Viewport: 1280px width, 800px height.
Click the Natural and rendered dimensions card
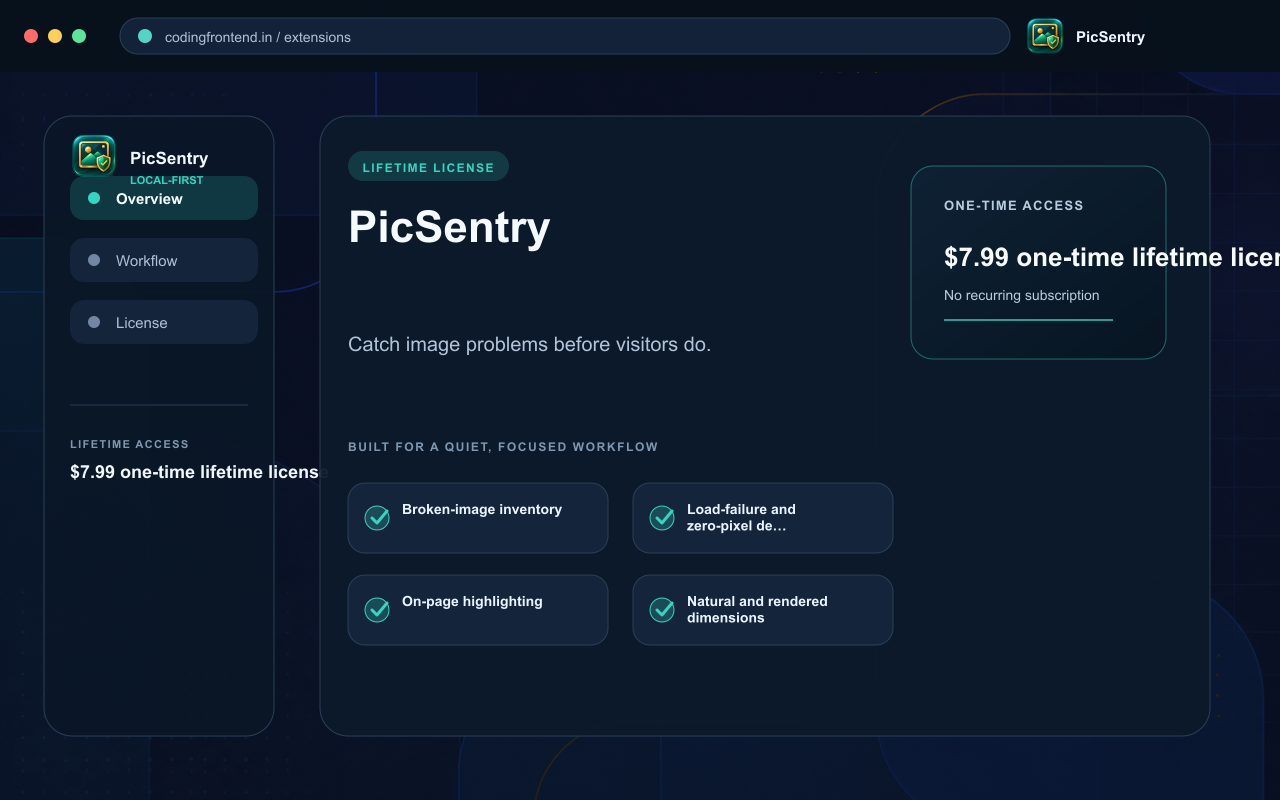pos(763,610)
